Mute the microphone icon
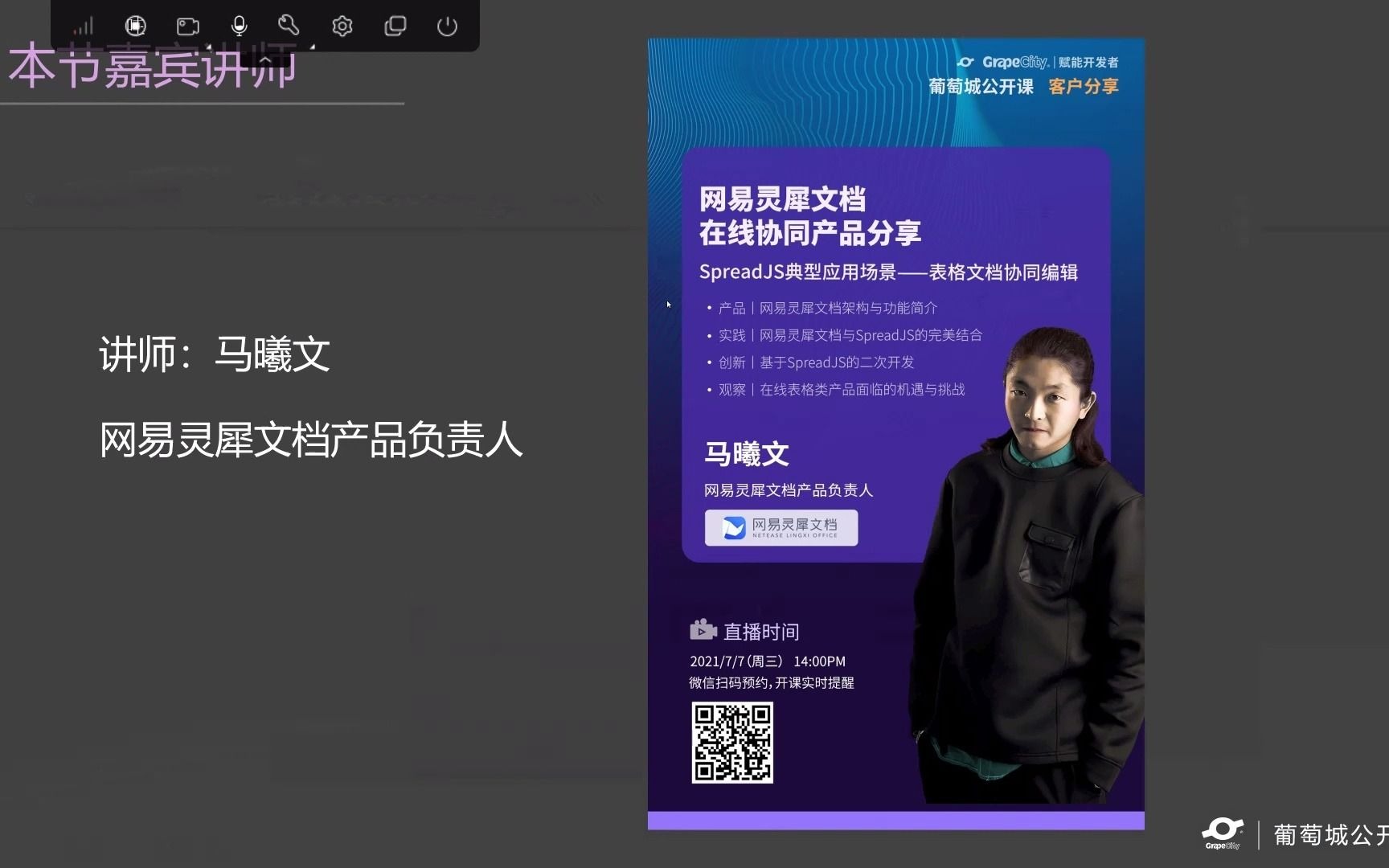Image resolution: width=1389 pixels, height=868 pixels. [x=239, y=27]
